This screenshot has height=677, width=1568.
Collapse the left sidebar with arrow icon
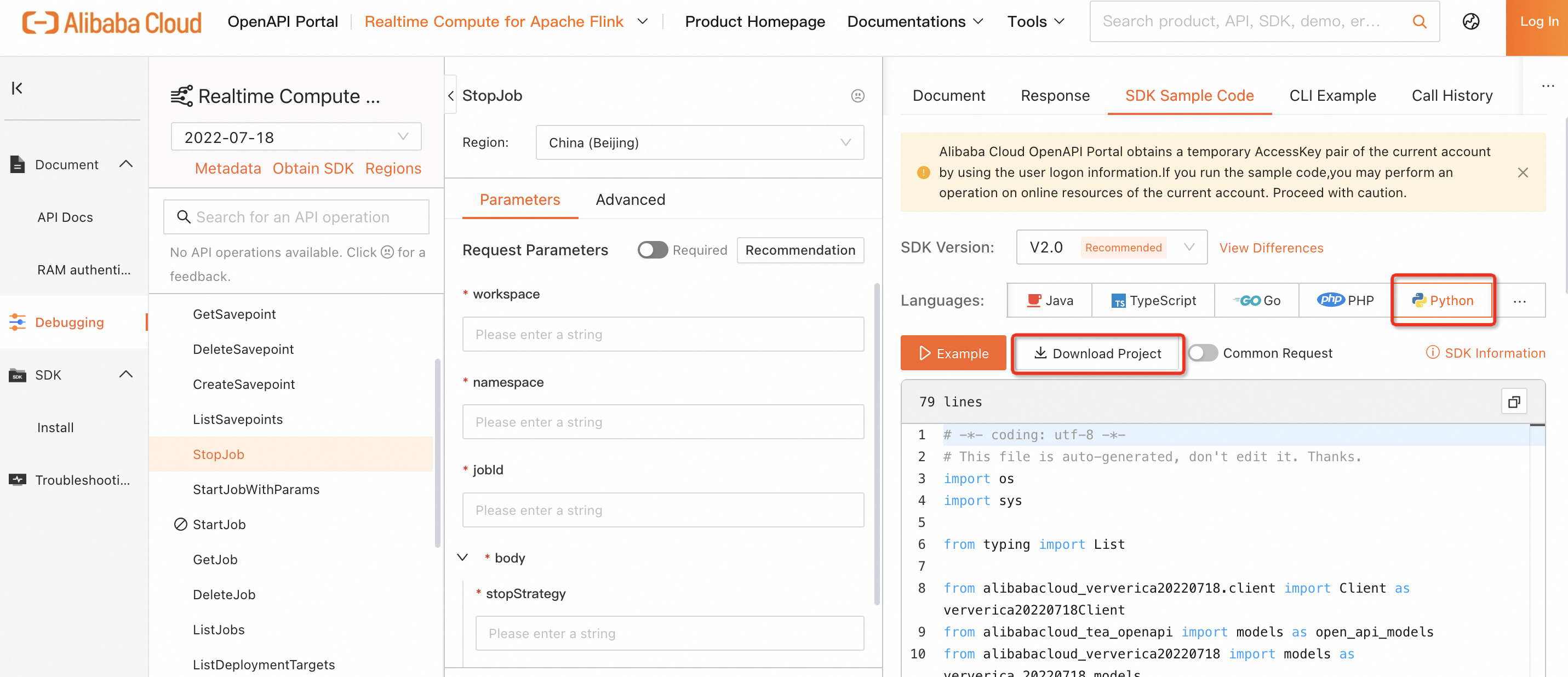pyautogui.click(x=17, y=88)
